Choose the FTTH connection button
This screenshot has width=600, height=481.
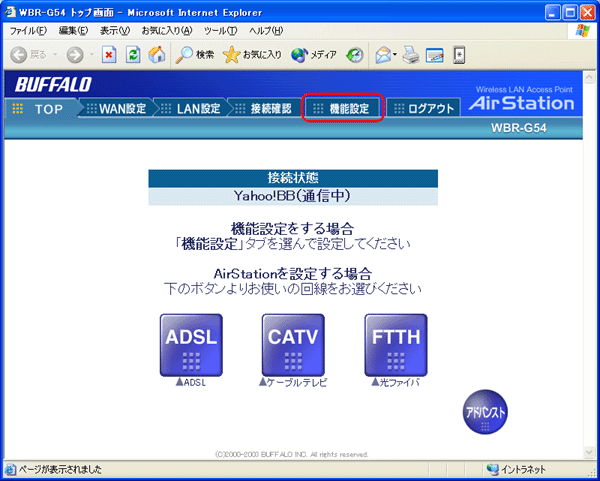396,345
